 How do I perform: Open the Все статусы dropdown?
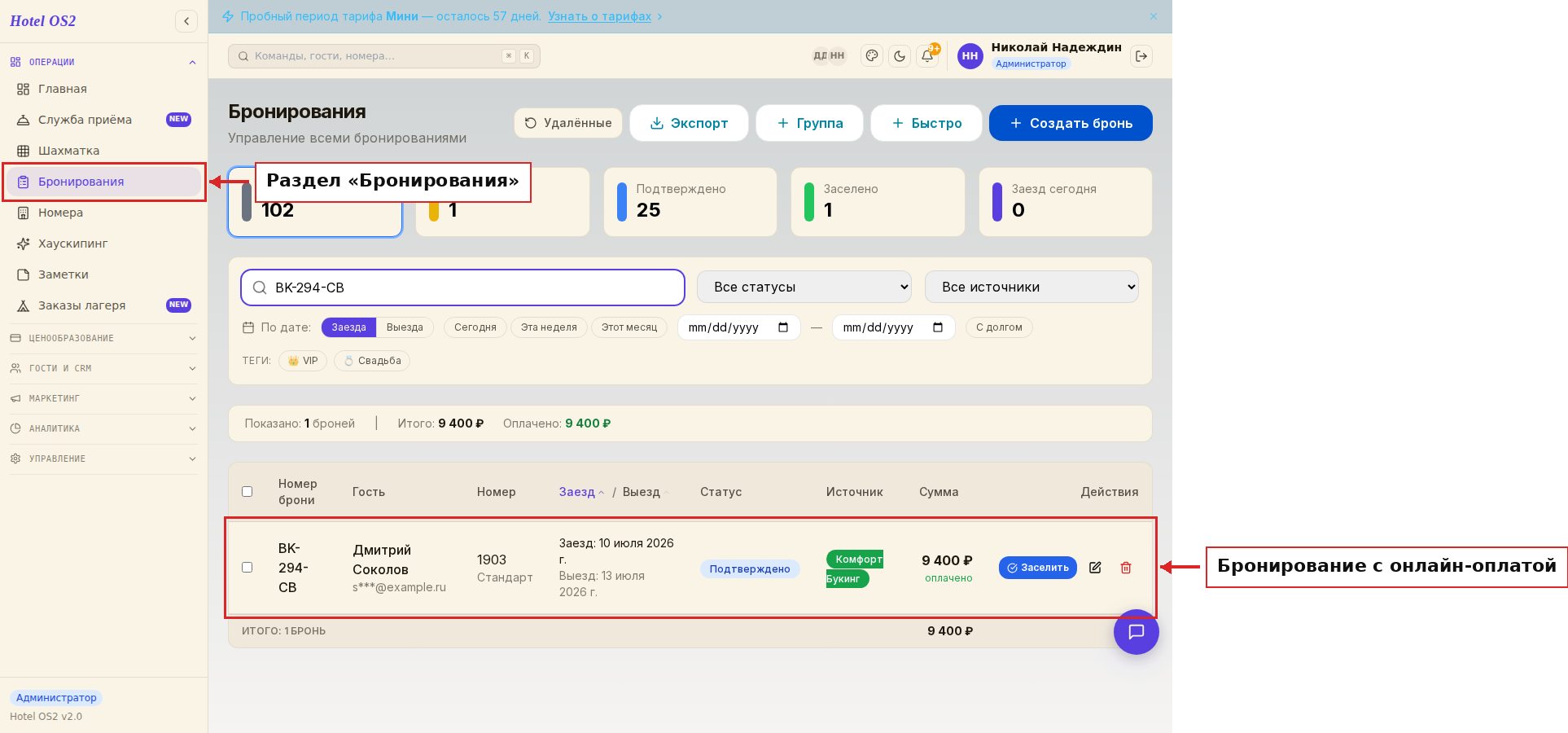(x=804, y=287)
